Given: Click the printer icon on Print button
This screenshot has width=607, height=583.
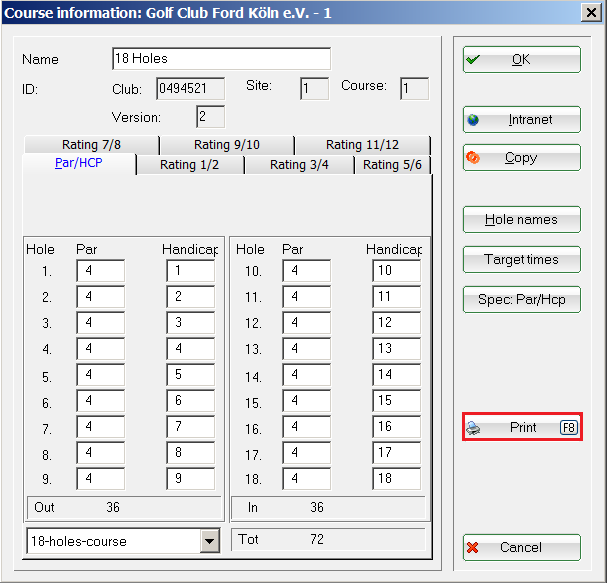Looking at the screenshot, I should coord(473,428).
